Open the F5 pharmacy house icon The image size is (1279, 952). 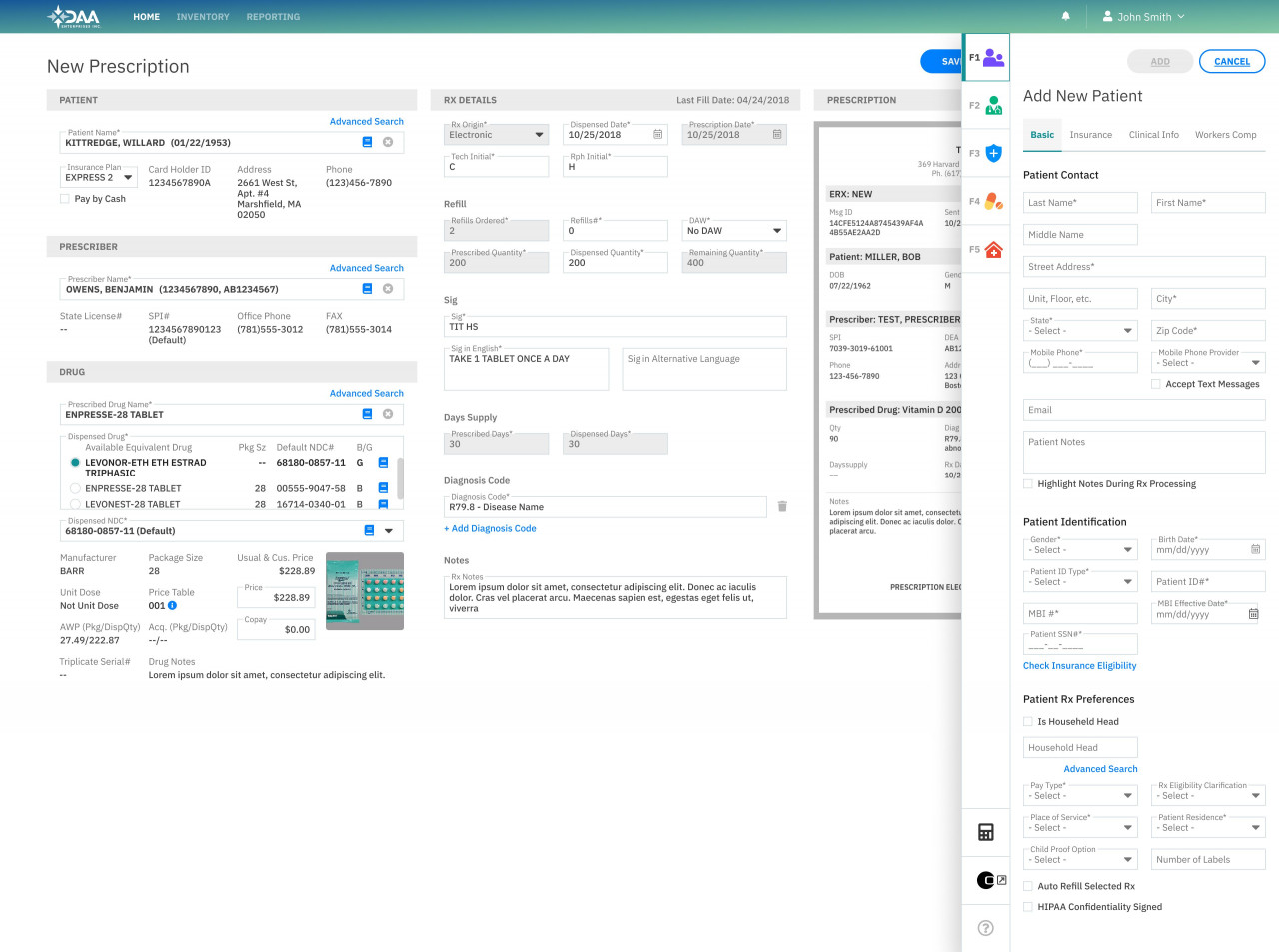coord(987,248)
